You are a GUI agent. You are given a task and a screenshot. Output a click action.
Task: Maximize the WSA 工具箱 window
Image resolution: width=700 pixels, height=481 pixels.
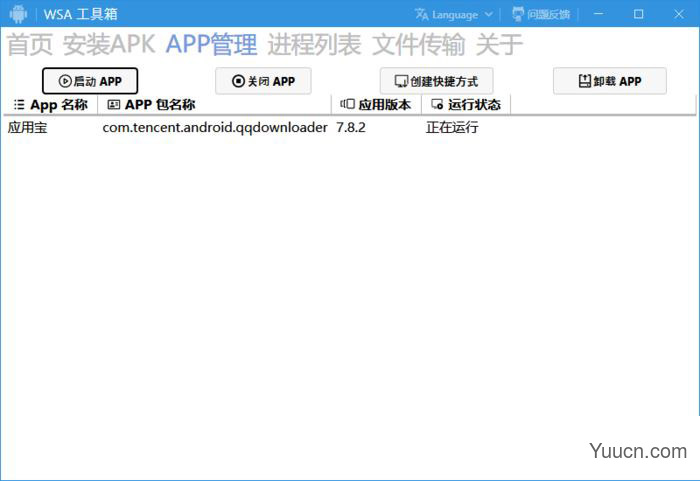pyautogui.click(x=638, y=14)
